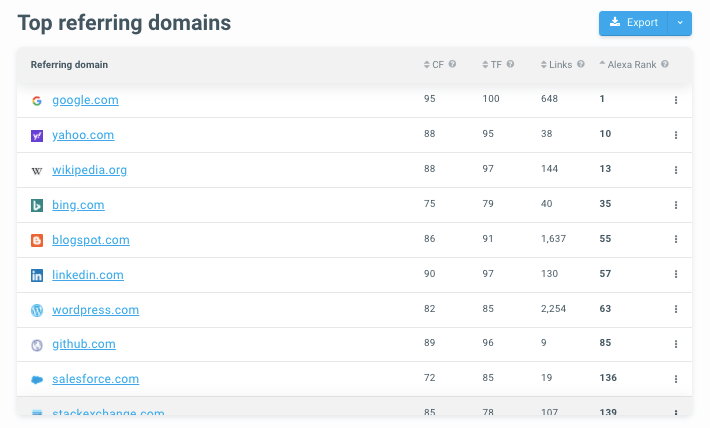This screenshot has height=428, width=710.
Task: Open three-dot menu for bing.com row
Action: [x=676, y=205]
